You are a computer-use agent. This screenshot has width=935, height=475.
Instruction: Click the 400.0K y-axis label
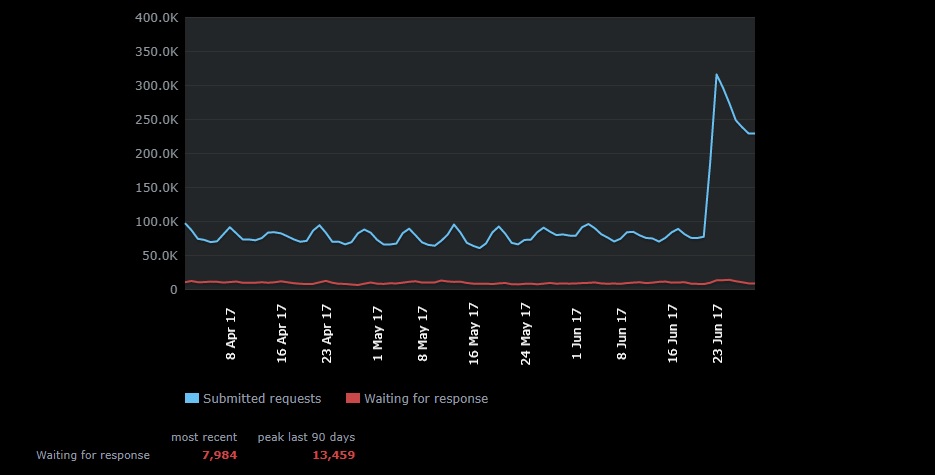pyautogui.click(x=156, y=18)
